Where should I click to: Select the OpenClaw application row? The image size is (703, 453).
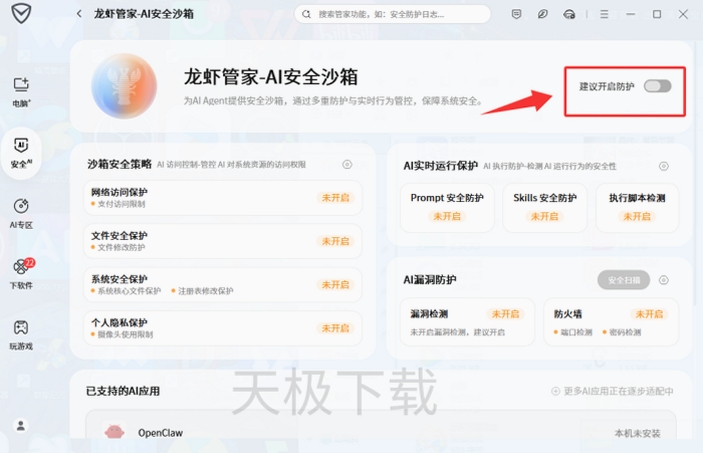(381, 426)
